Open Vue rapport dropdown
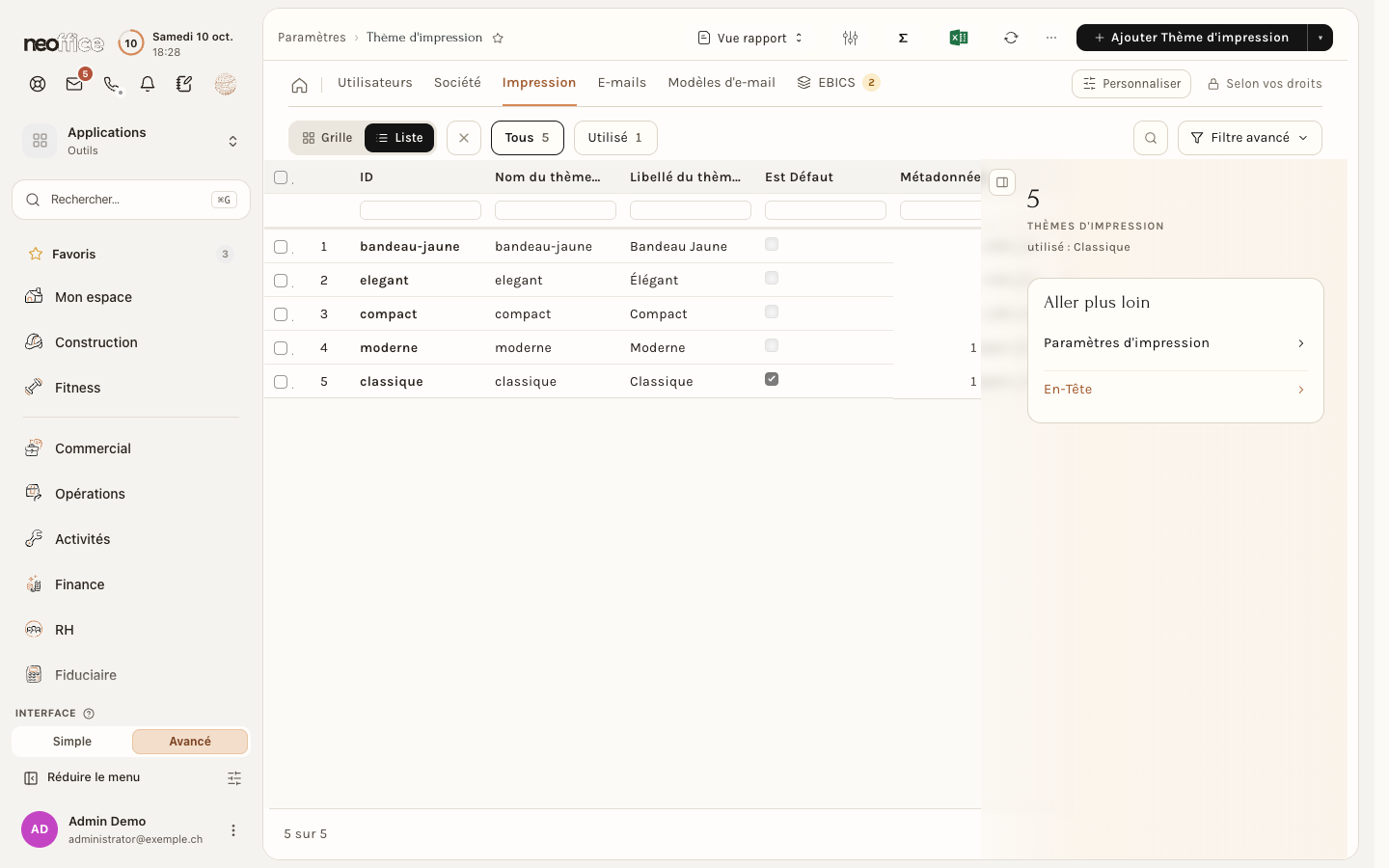Screen dimensions: 1389x868 tap(750, 38)
